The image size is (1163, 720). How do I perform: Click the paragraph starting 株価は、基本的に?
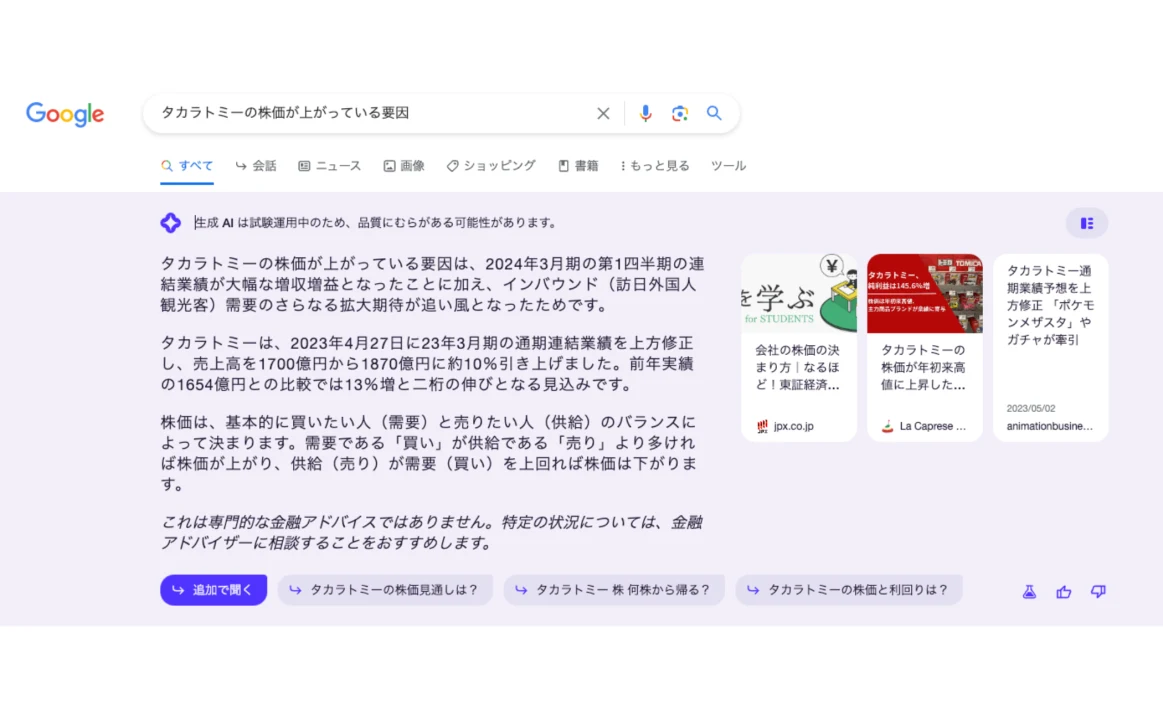click(x=429, y=453)
